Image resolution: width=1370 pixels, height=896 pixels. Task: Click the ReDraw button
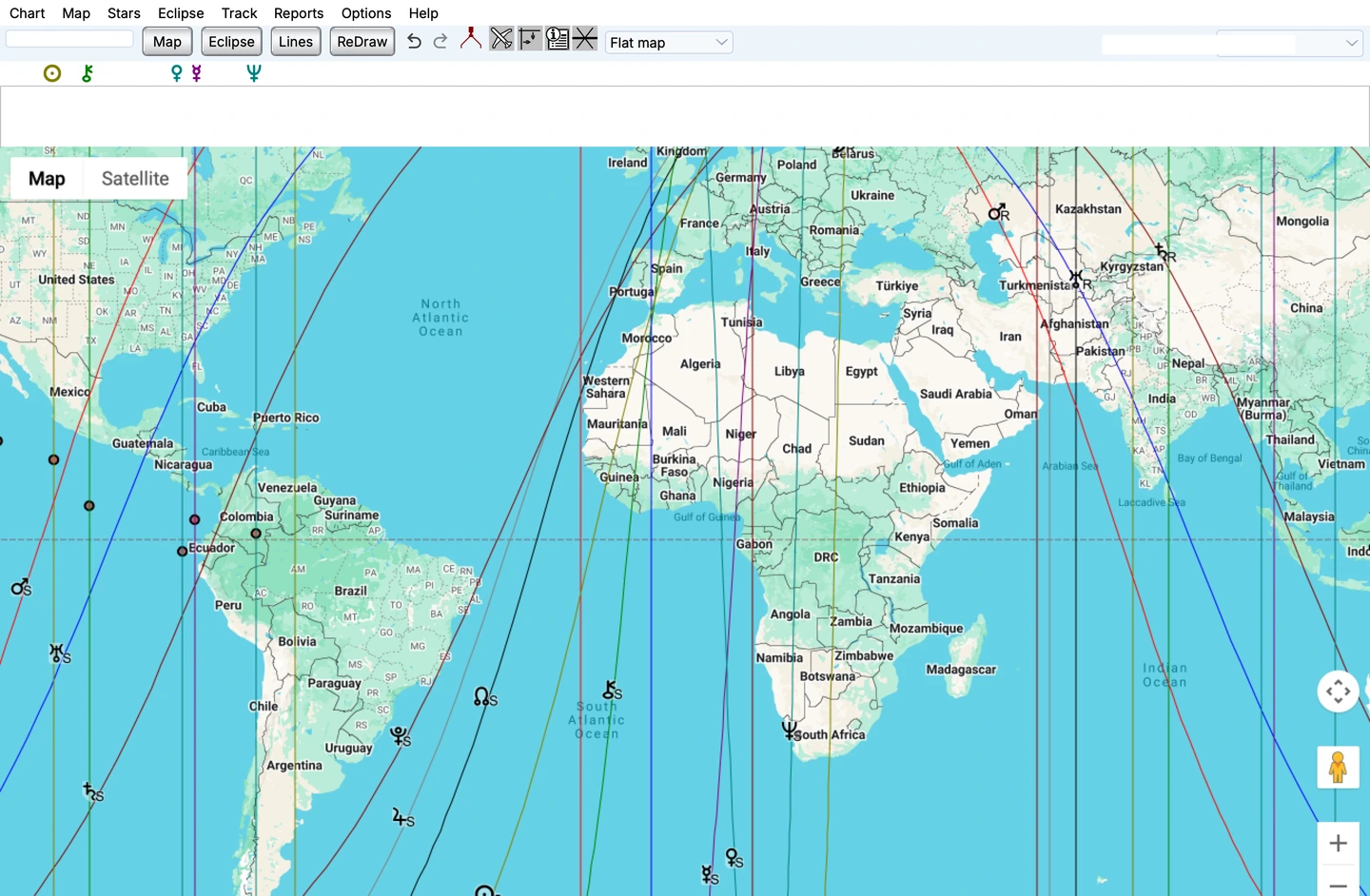[x=362, y=42]
